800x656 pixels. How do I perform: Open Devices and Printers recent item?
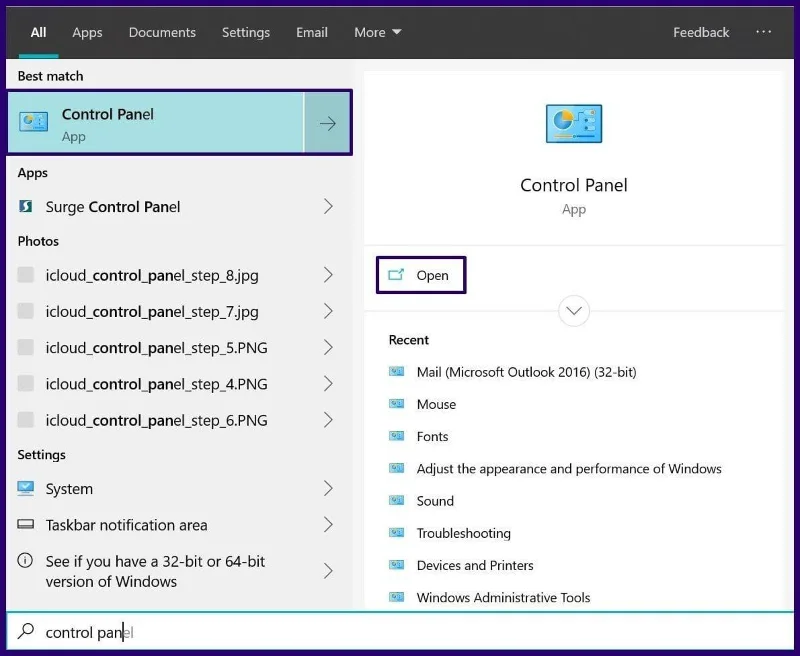tap(474, 565)
